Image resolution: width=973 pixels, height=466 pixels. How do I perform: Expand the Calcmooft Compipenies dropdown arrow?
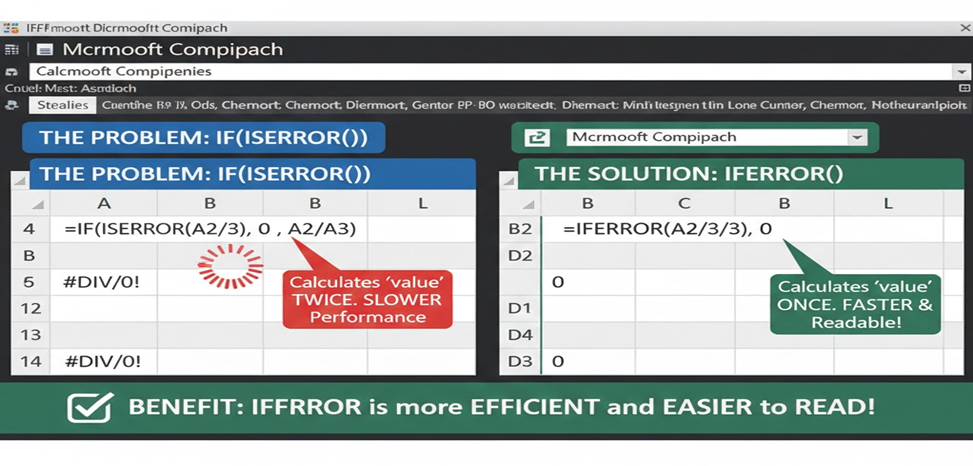[960, 72]
